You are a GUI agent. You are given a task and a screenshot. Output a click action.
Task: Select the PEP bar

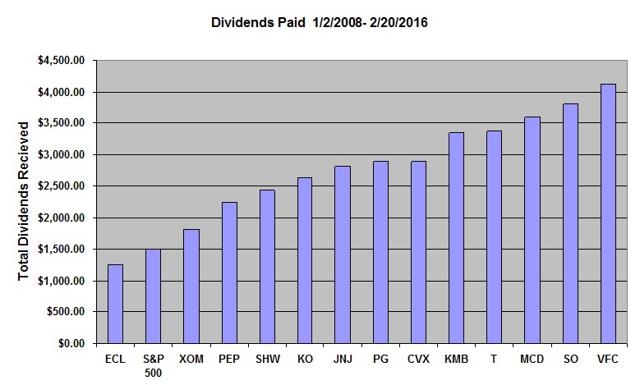229,273
